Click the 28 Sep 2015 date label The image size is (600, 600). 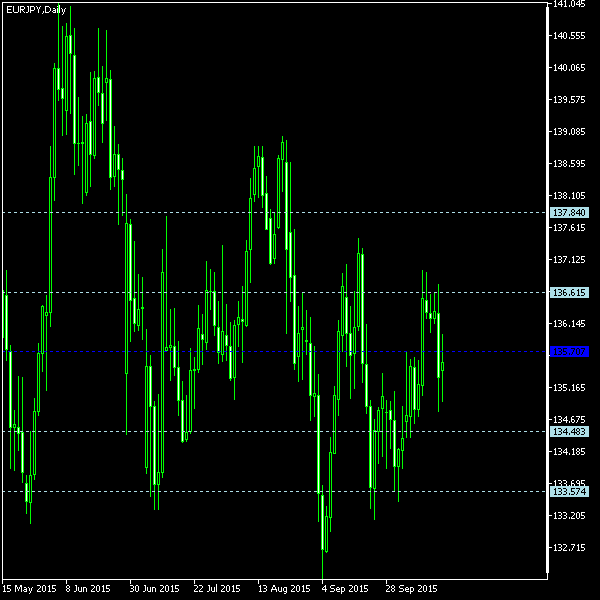pyautogui.click(x=411, y=589)
